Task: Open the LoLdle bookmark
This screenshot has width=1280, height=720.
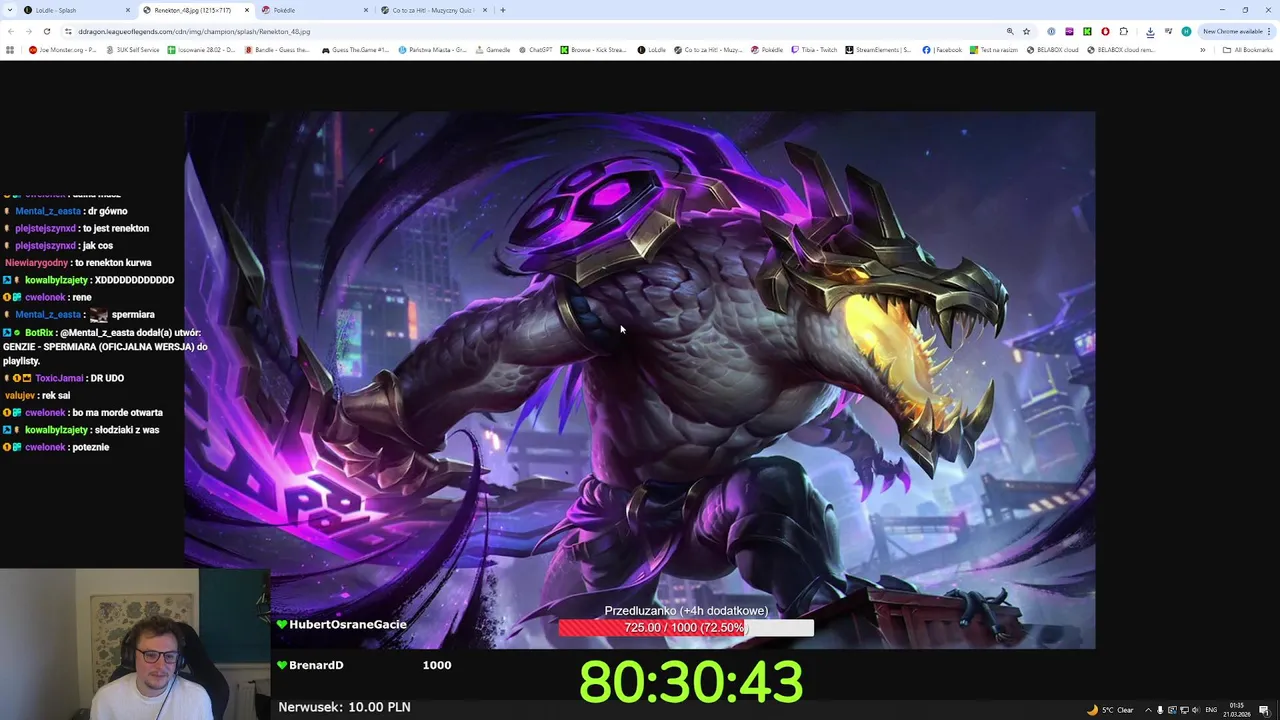Action: click(651, 49)
